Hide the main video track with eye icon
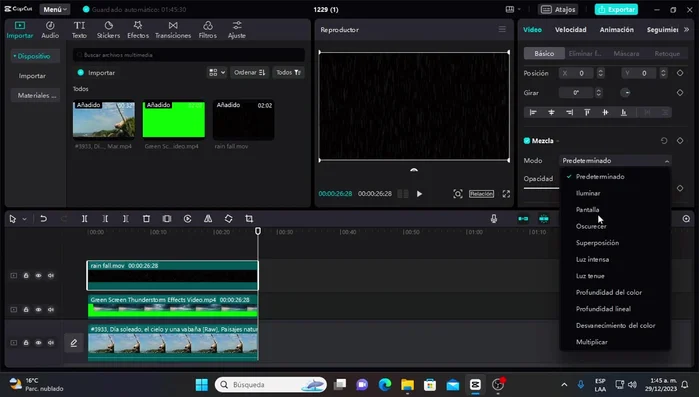Screen dimensions: 699x397 point(38,343)
